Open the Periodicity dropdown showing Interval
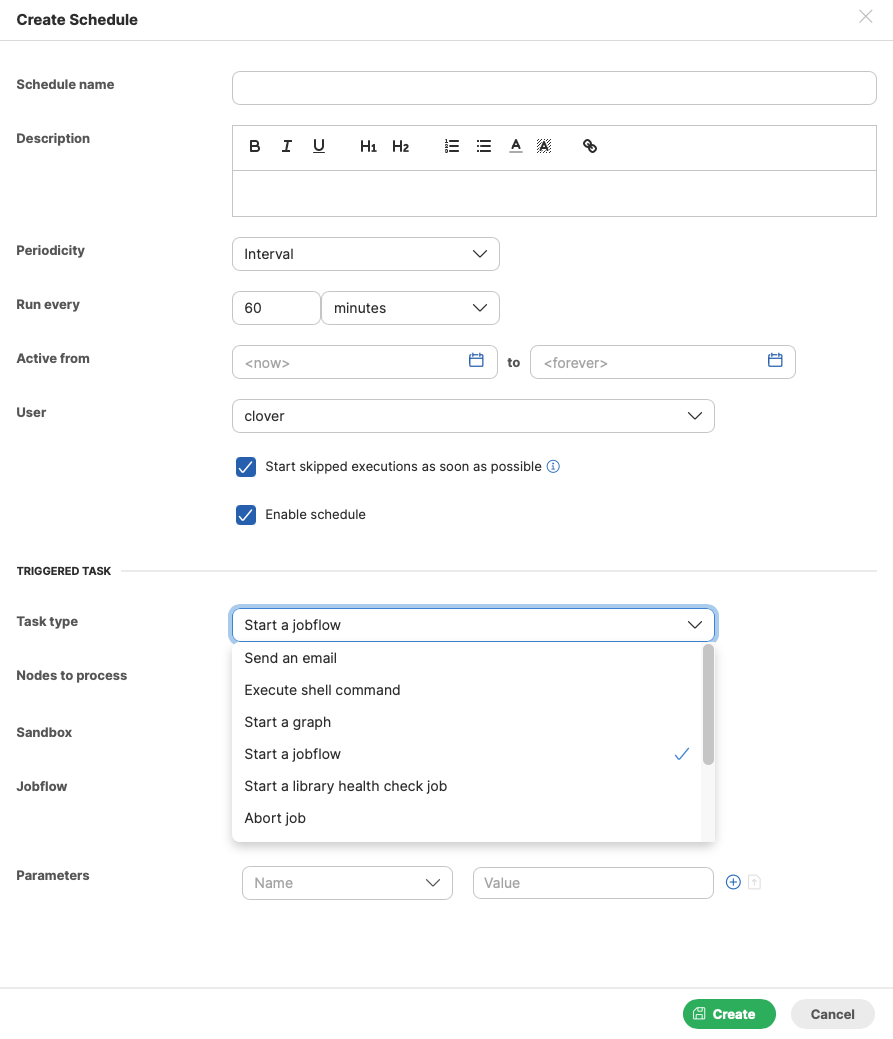 [365, 254]
